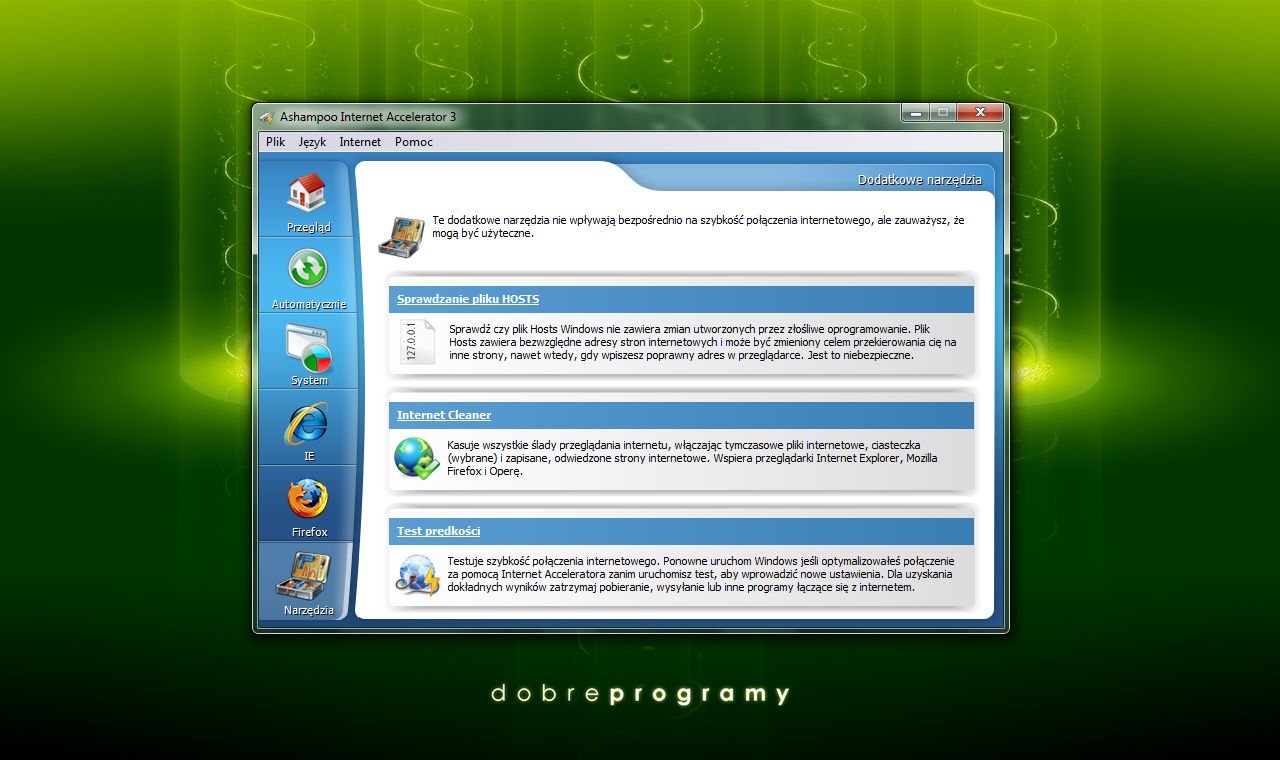Close the Ashampoo Internet Accelerator window
The height and width of the screenshot is (760, 1280).
[980, 112]
